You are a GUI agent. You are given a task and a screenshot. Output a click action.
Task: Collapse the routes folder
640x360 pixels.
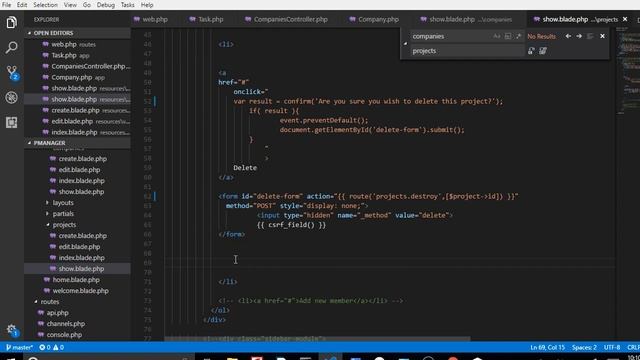click(50, 302)
